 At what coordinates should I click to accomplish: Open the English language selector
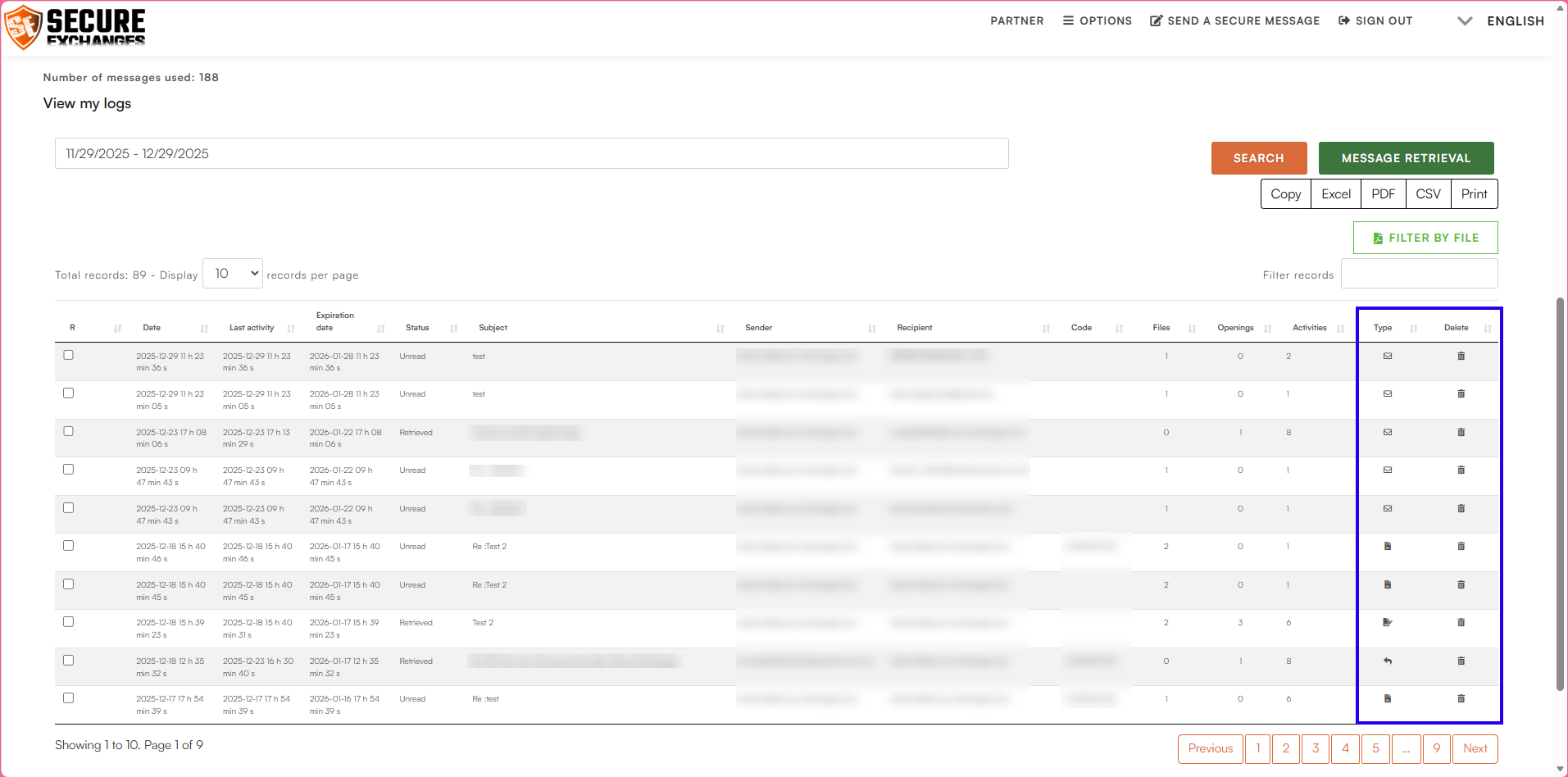[x=1502, y=21]
